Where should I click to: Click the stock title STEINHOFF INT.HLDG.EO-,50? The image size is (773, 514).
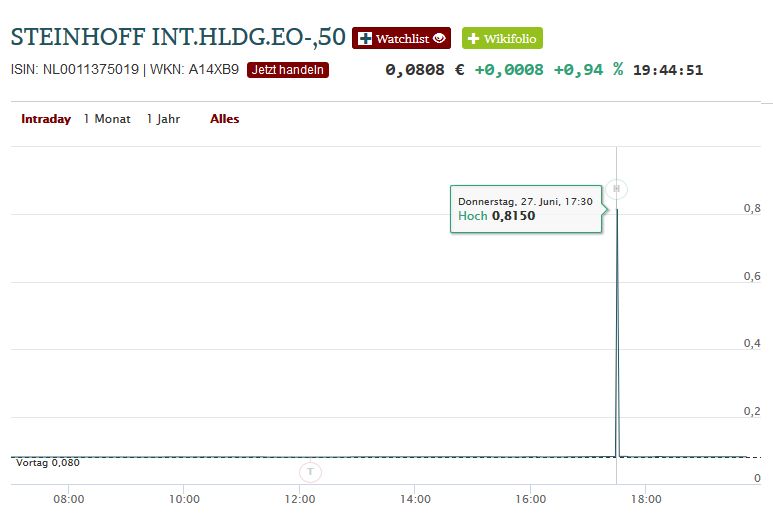(x=178, y=37)
